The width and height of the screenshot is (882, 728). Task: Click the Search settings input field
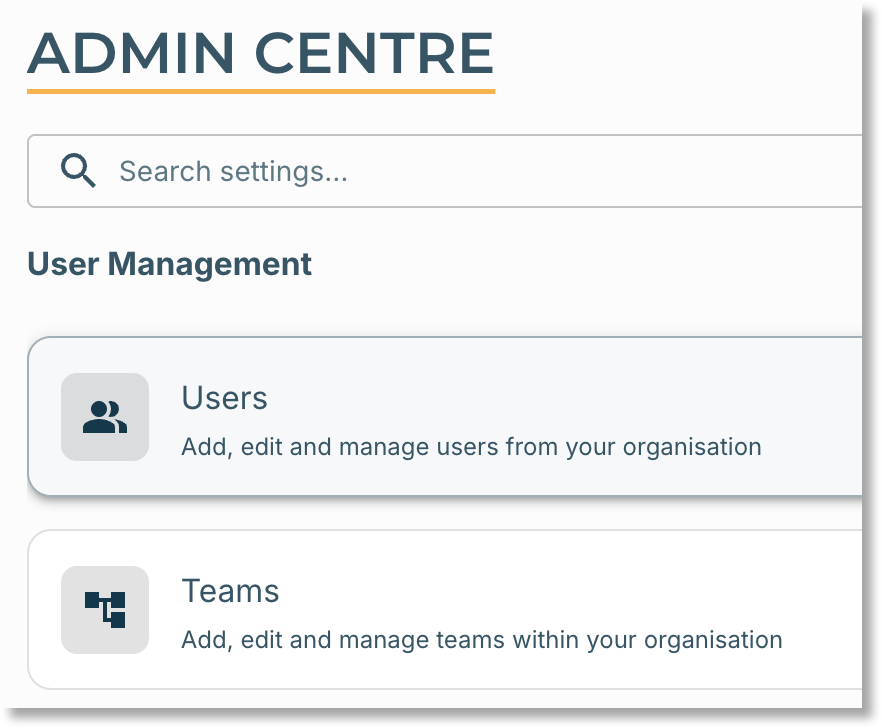click(444, 171)
